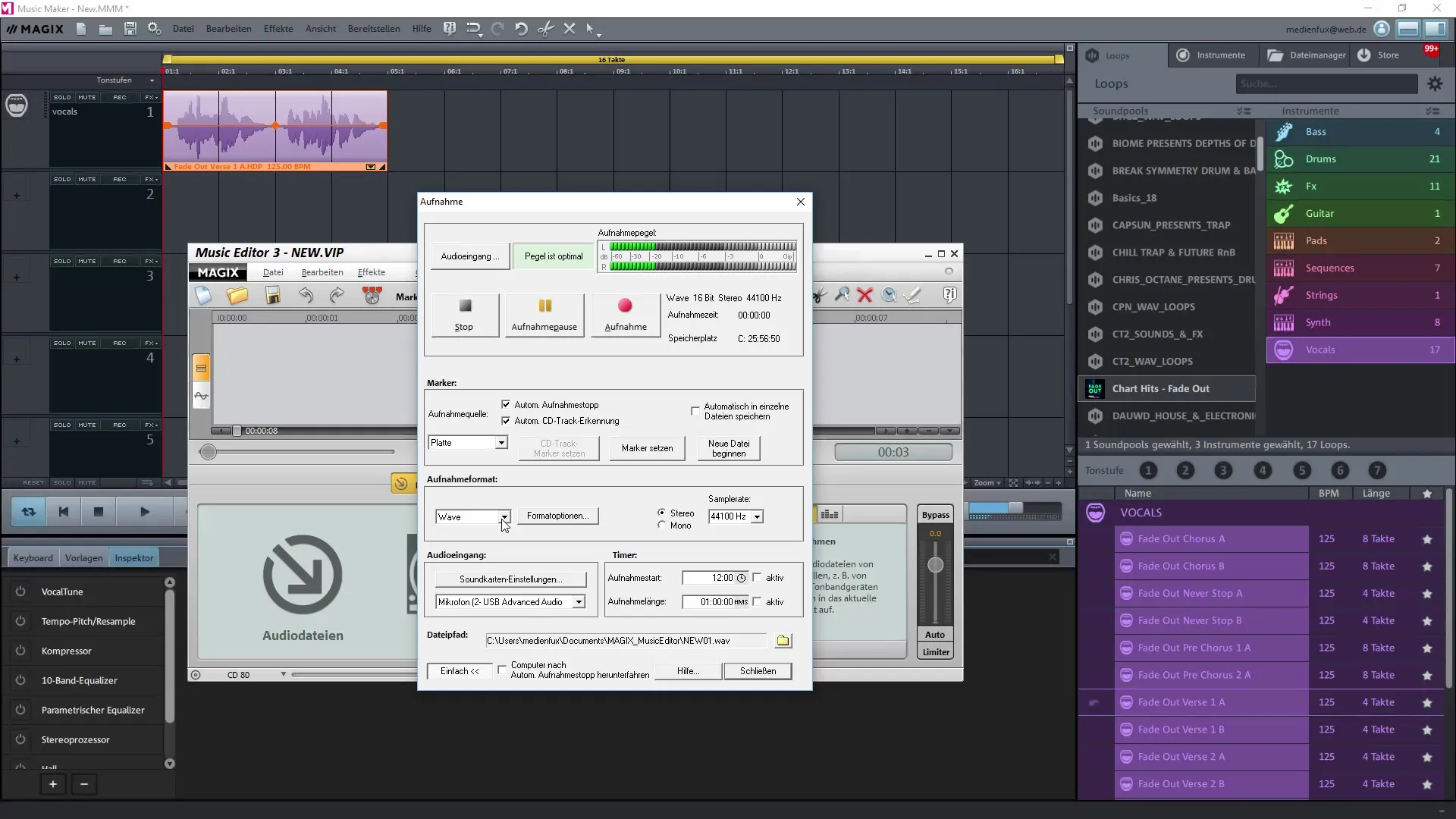Select the Bass instrument icon
The image size is (1456, 819).
(1284, 132)
